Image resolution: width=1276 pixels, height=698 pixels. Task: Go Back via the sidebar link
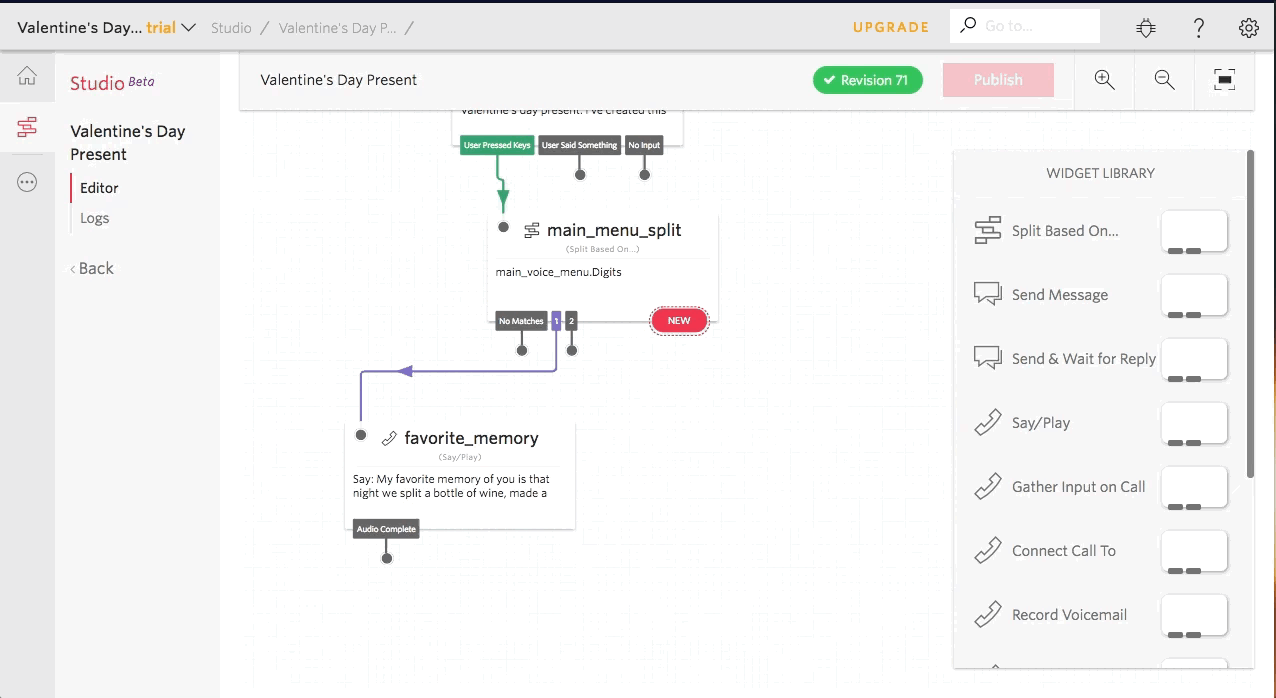(x=92, y=268)
